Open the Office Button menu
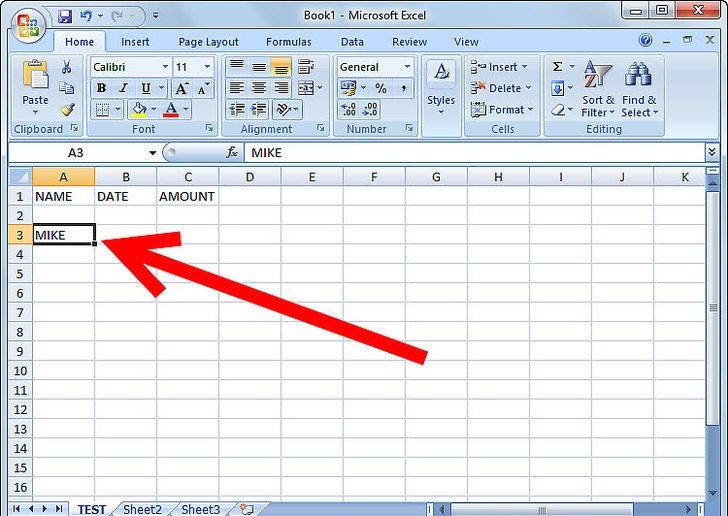The width and height of the screenshot is (728, 516). (28, 25)
